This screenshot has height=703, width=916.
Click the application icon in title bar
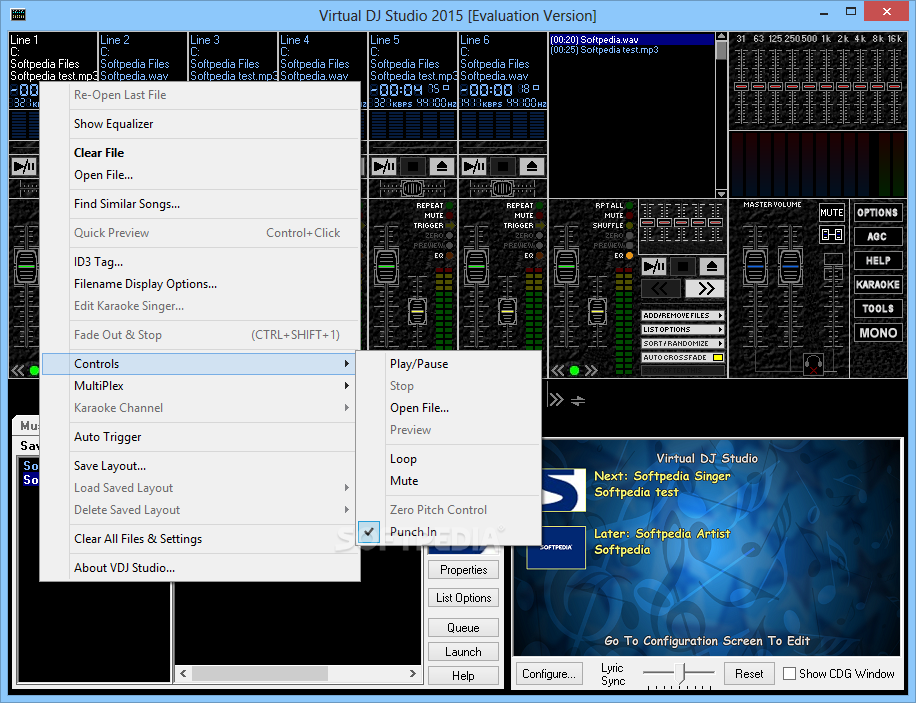18,15
